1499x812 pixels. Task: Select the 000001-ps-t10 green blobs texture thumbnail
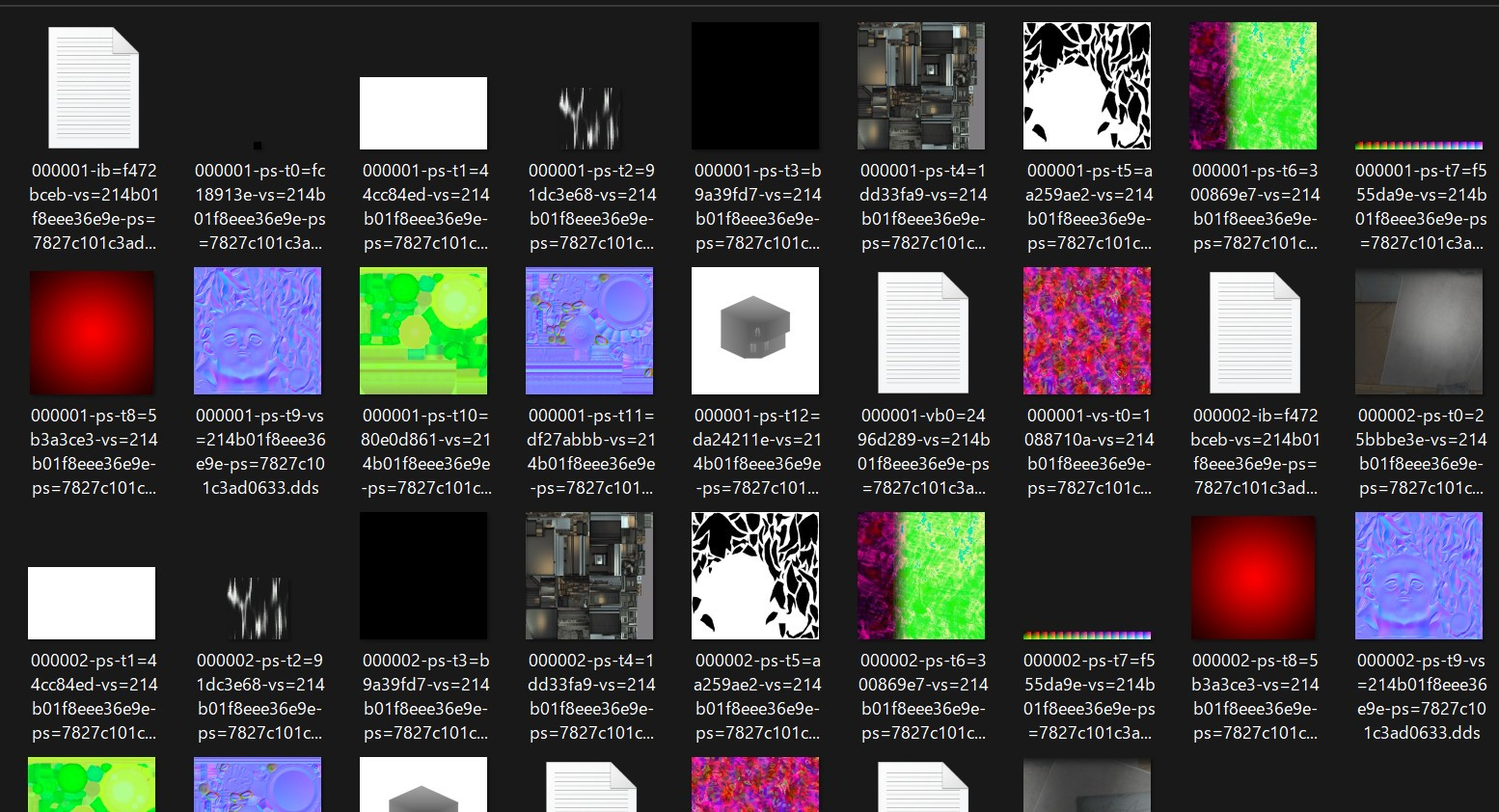[423, 331]
